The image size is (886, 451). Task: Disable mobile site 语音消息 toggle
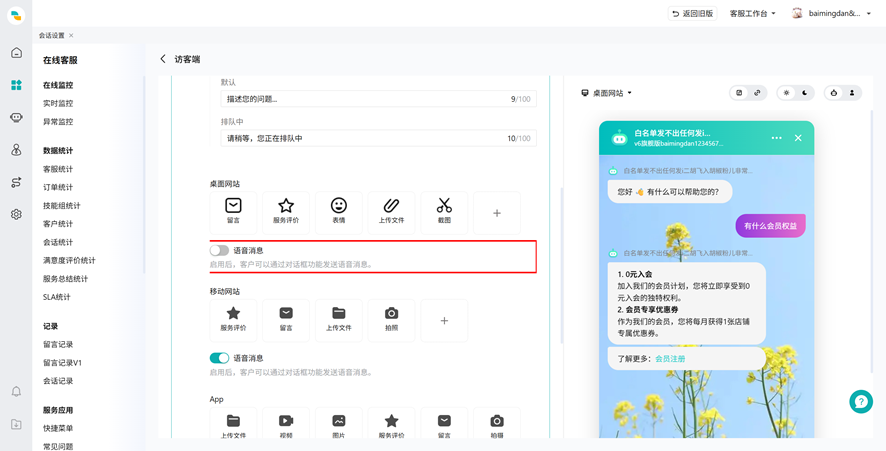(219, 358)
